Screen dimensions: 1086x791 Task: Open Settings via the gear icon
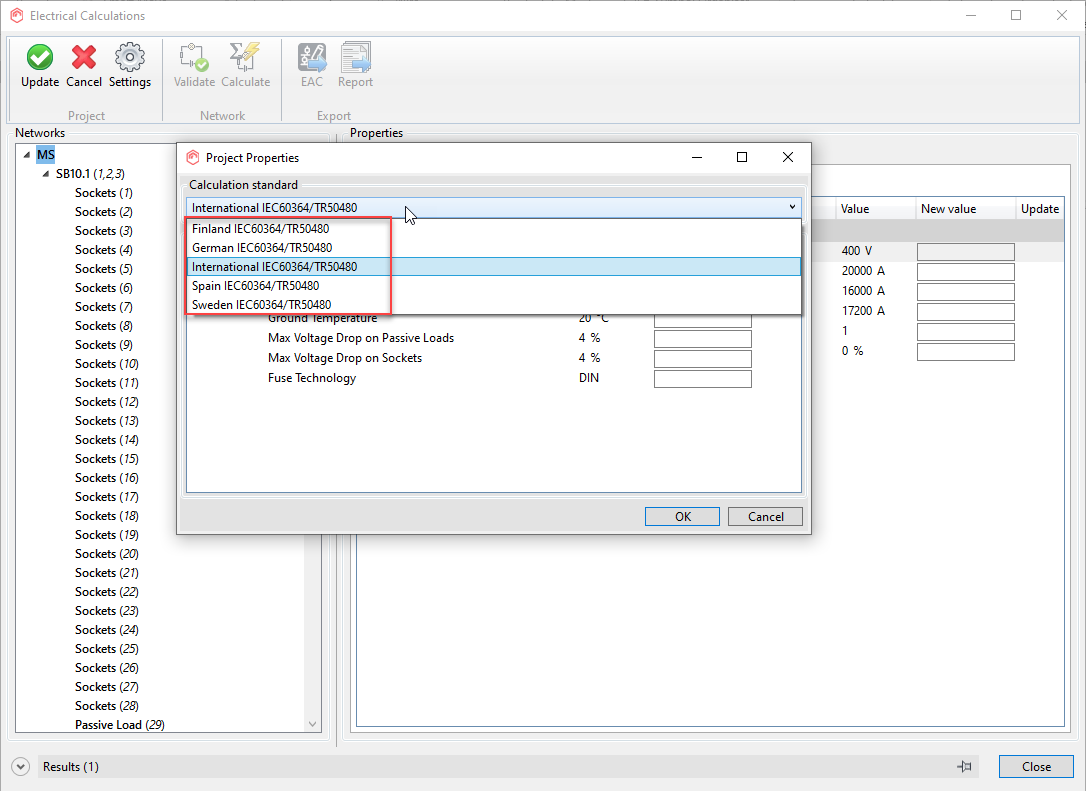(x=130, y=58)
